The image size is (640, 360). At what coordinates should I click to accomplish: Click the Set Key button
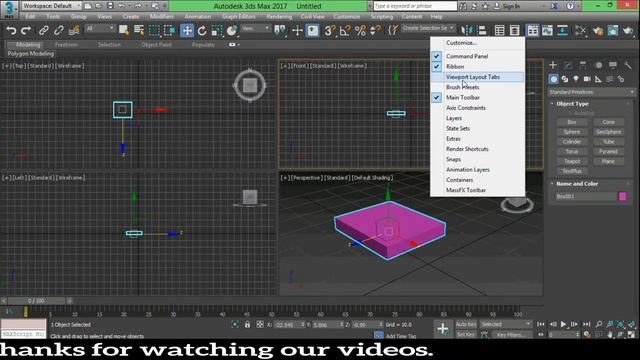click(x=466, y=335)
